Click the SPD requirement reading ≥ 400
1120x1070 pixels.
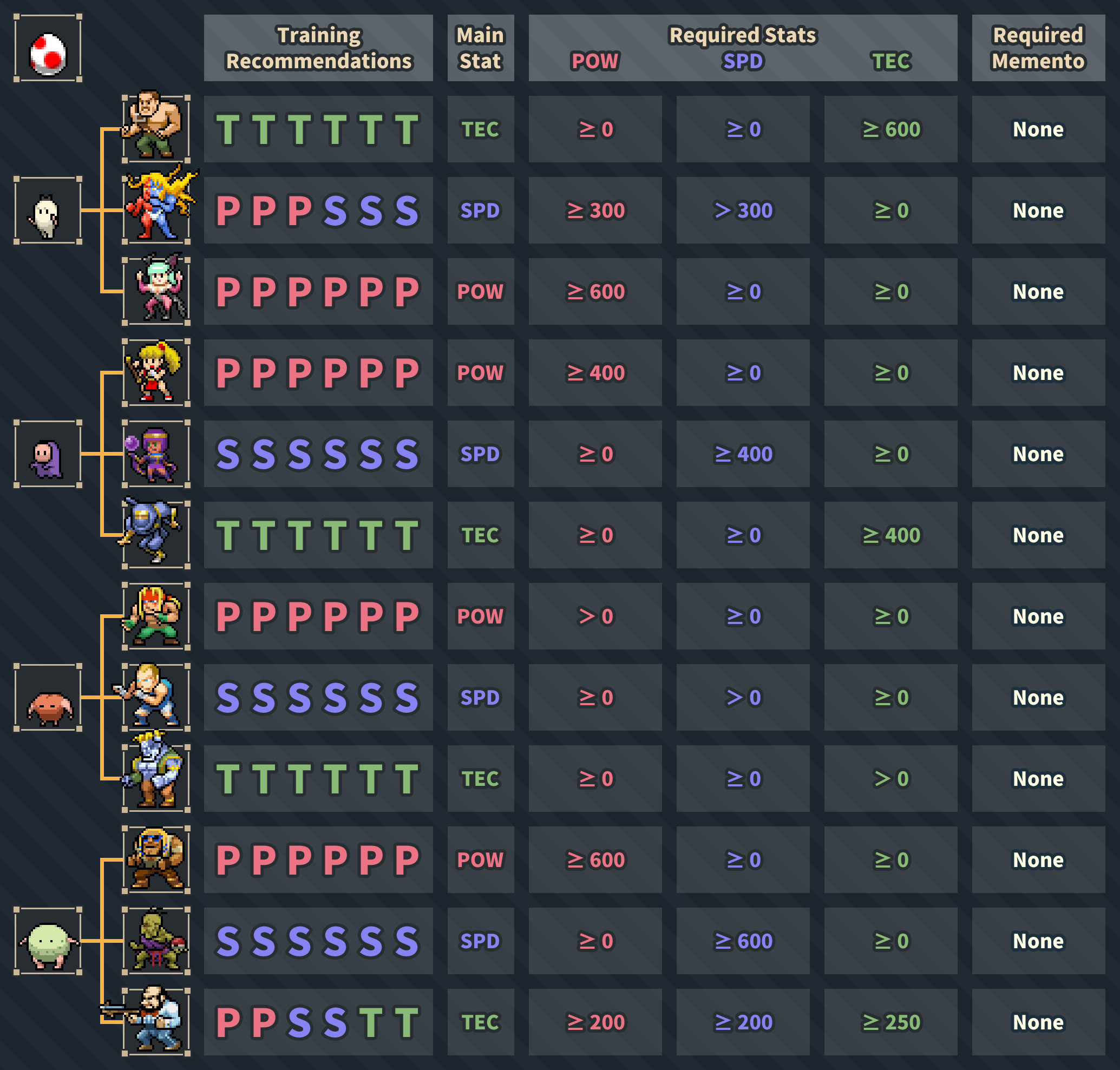[743, 454]
